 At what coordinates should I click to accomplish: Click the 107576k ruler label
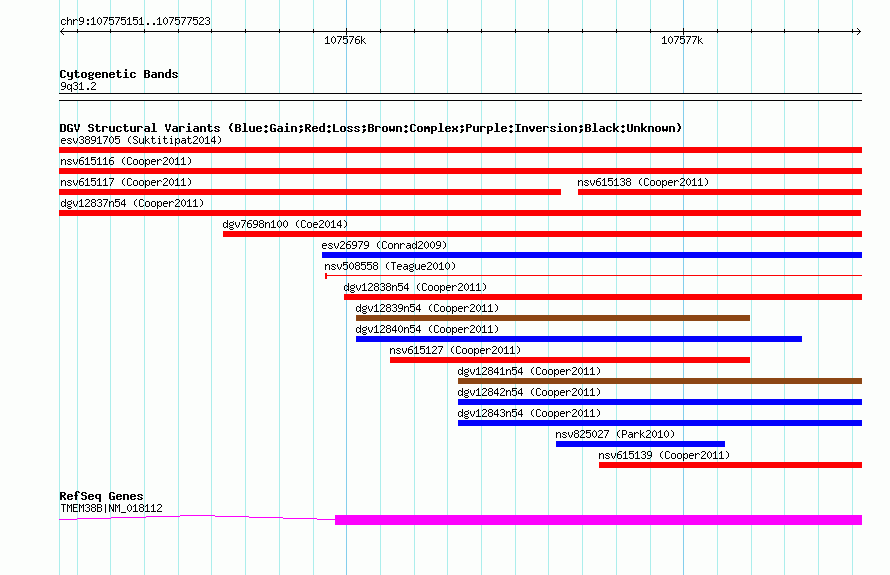coord(345,40)
